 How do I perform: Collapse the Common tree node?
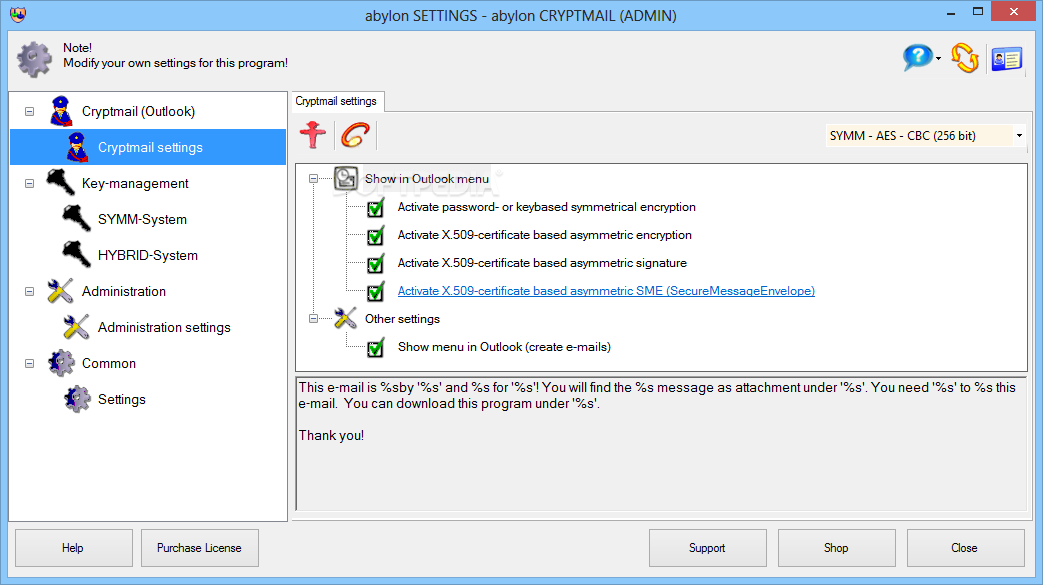click(29, 363)
